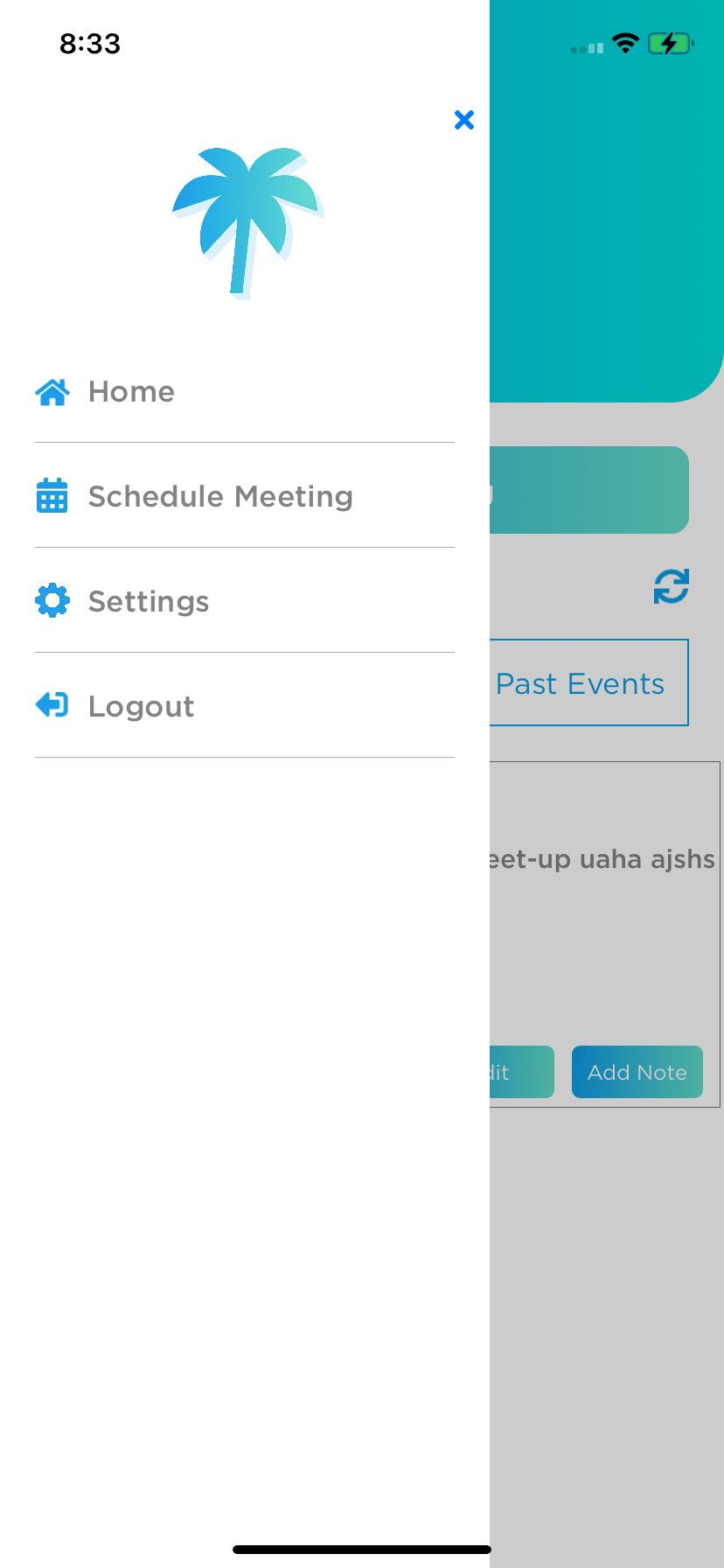Open the Settings menu label
Image resolution: width=724 pixels, height=1568 pixels.
(x=149, y=601)
